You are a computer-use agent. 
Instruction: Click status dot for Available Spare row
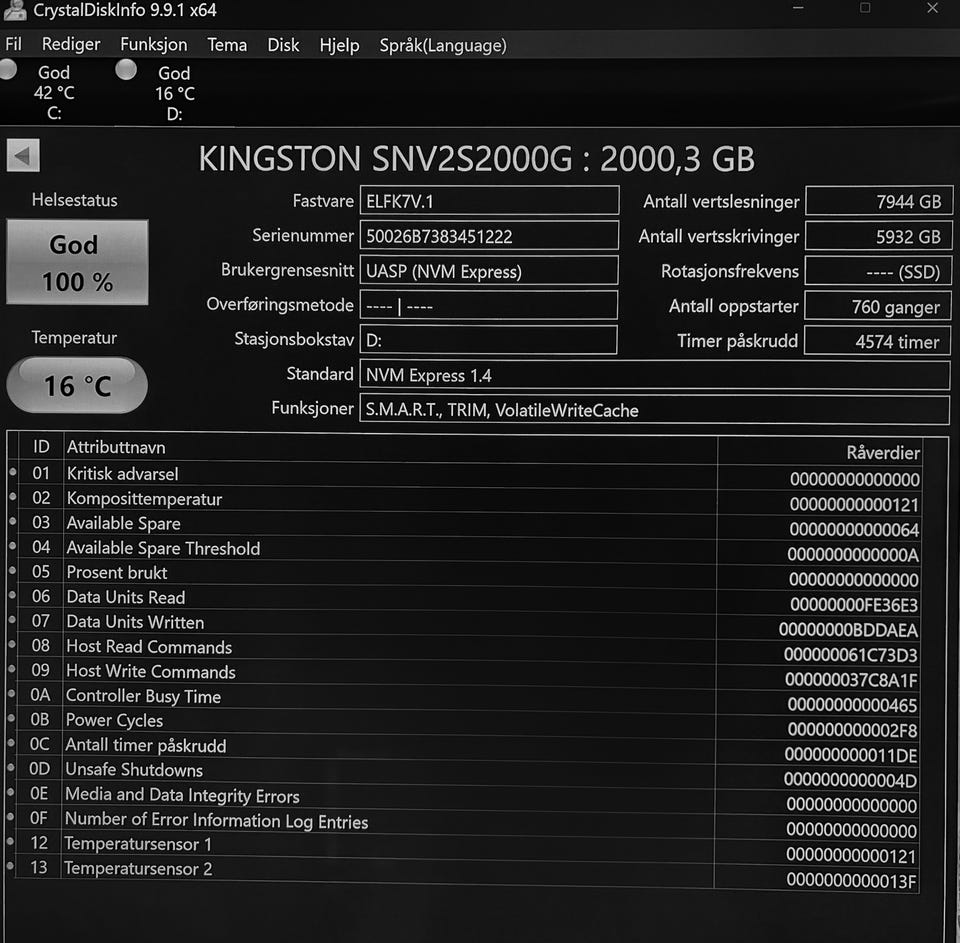coord(12,521)
